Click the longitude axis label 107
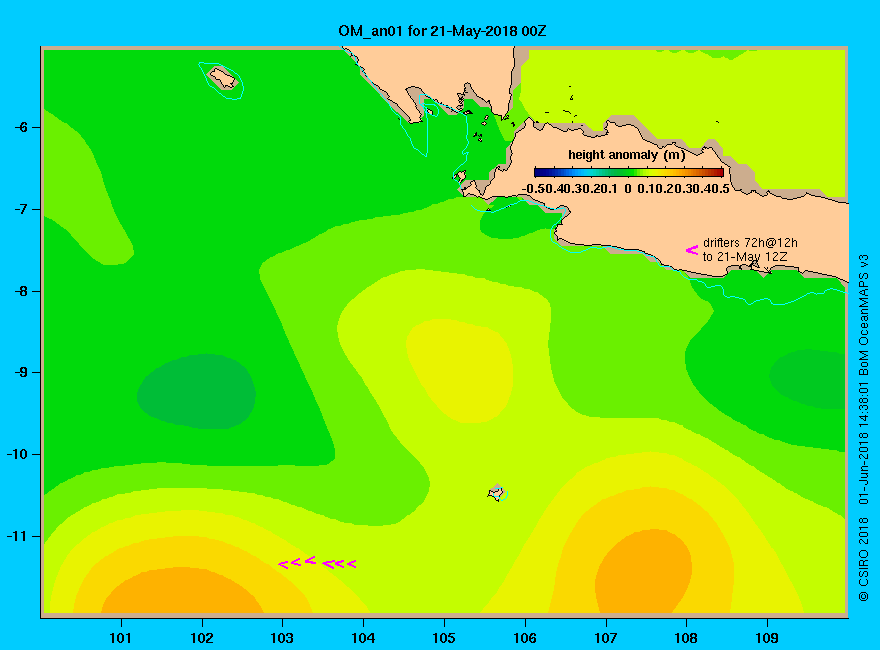The image size is (880, 650). coord(606,638)
